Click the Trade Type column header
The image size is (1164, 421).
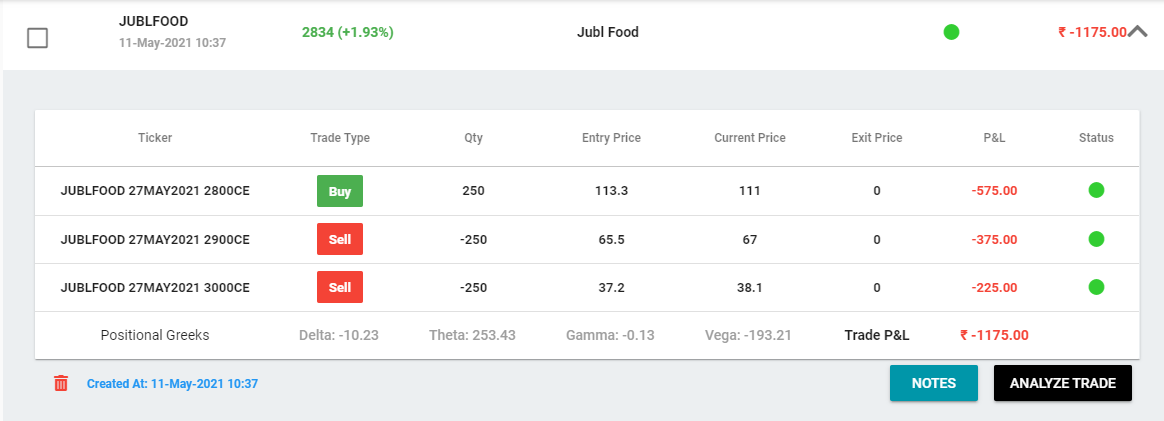pyautogui.click(x=340, y=137)
